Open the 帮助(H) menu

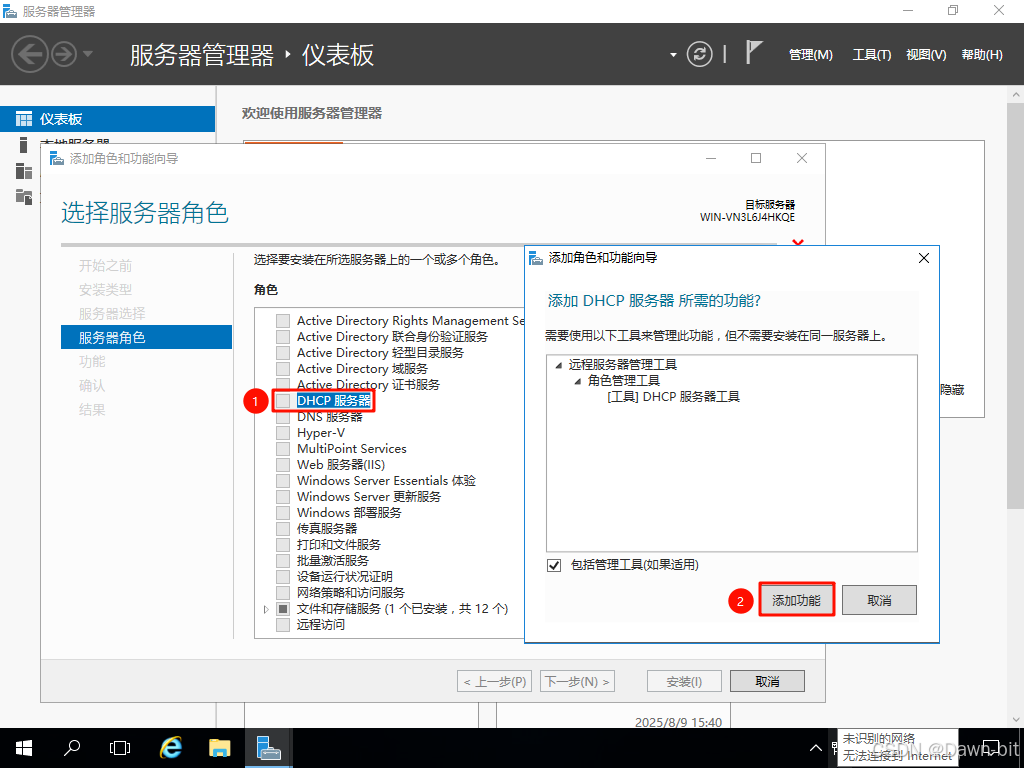click(982, 55)
